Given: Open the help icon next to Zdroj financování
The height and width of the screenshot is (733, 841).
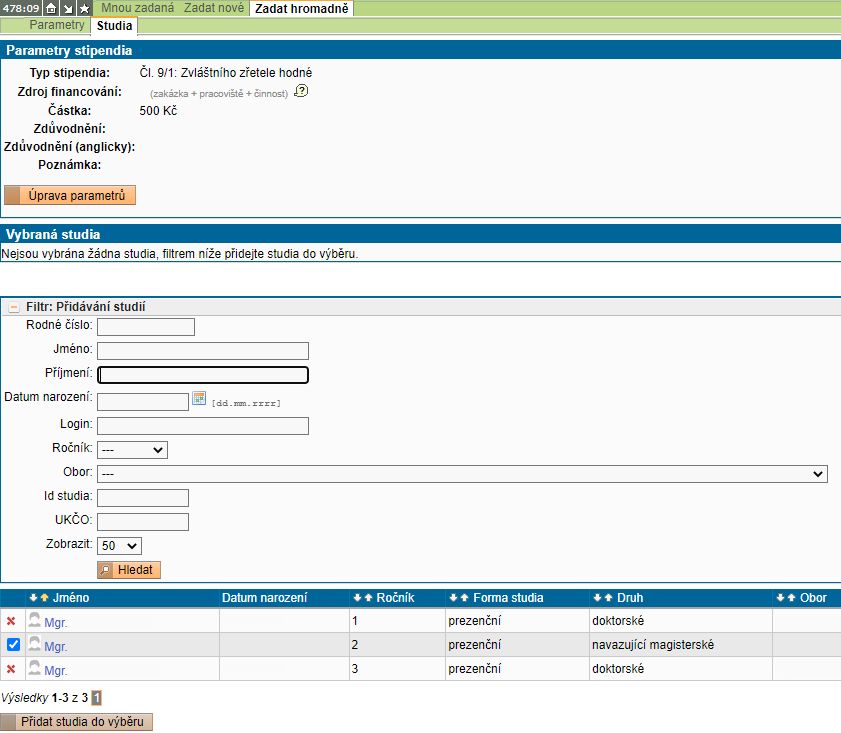Looking at the screenshot, I should [301, 91].
